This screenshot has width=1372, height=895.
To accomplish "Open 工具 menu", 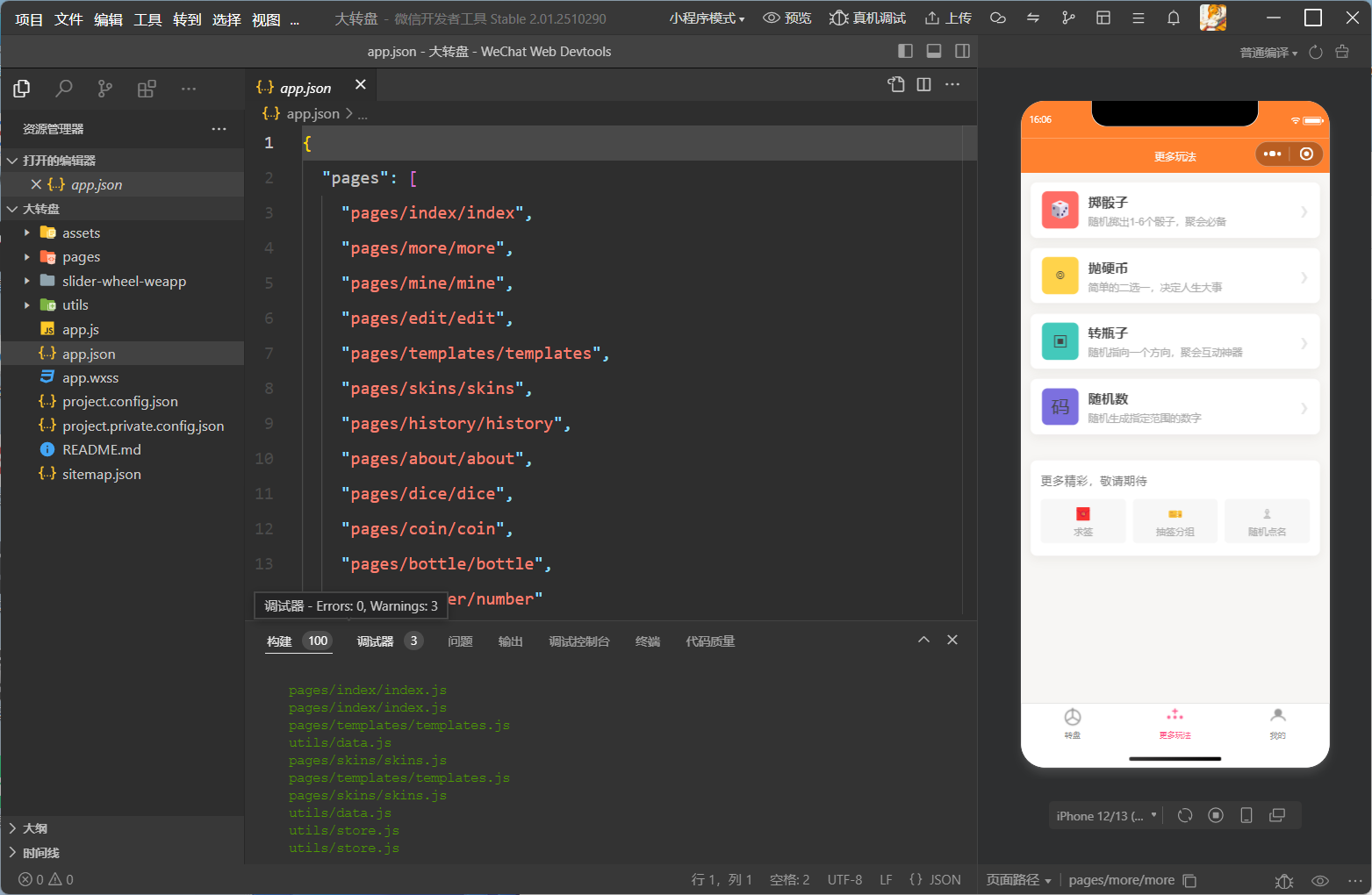I will coord(147,19).
